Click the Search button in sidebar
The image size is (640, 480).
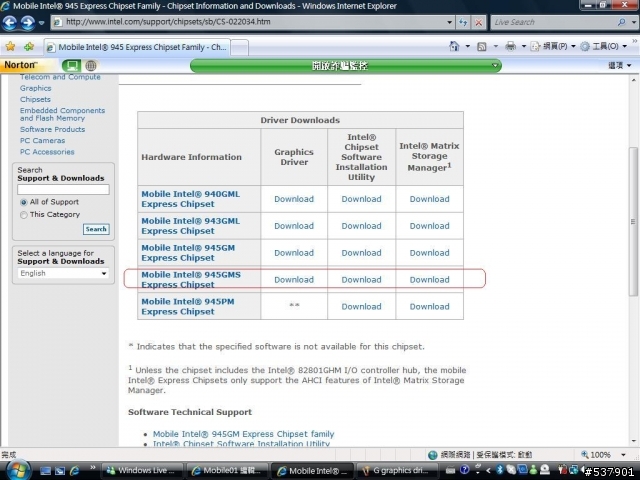coord(96,229)
